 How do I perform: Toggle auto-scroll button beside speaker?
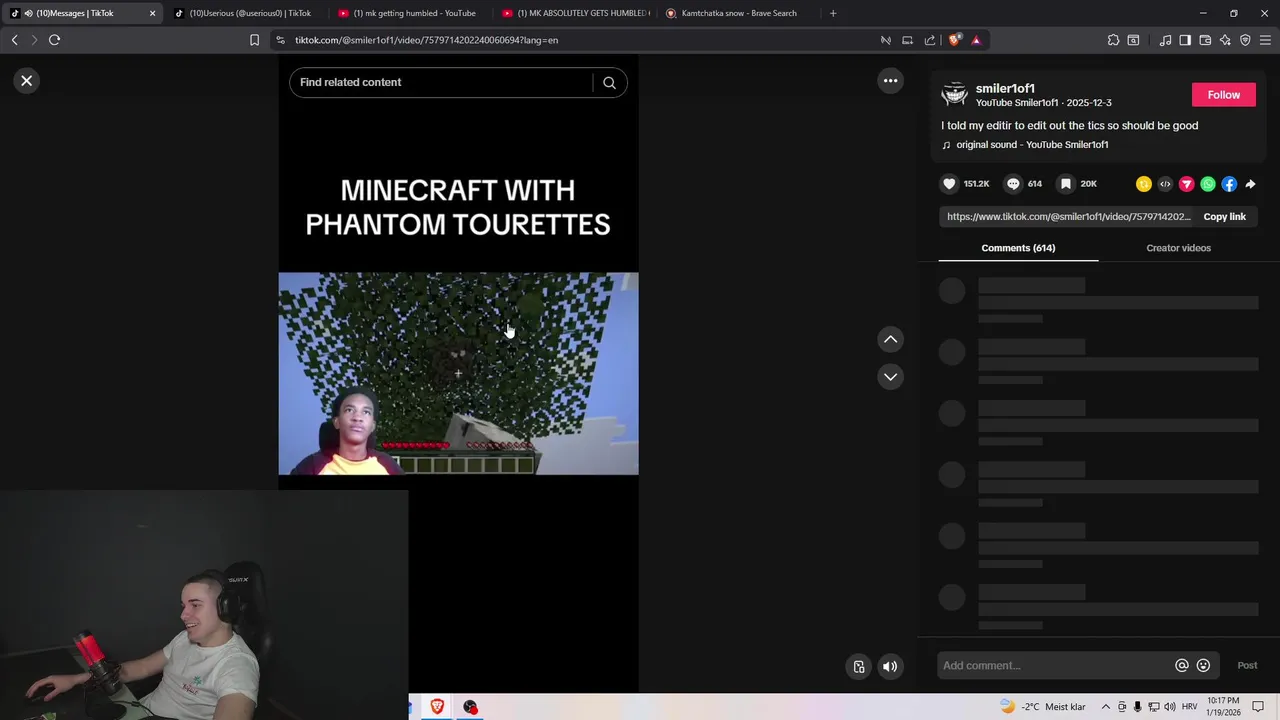(x=859, y=667)
